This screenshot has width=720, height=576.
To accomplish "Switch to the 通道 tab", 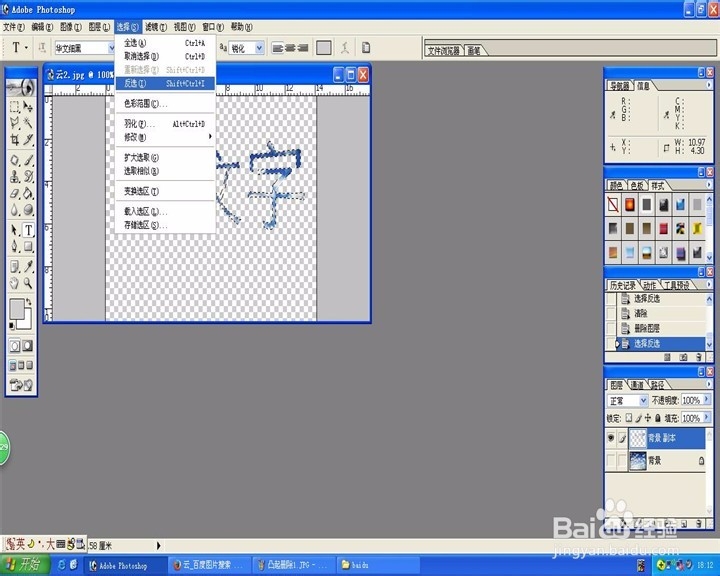I will click(637, 385).
